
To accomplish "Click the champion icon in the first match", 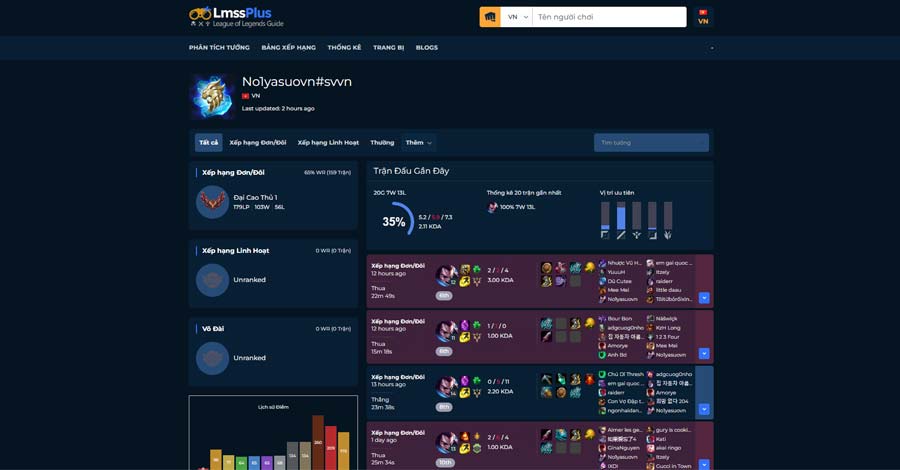I will (x=445, y=275).
